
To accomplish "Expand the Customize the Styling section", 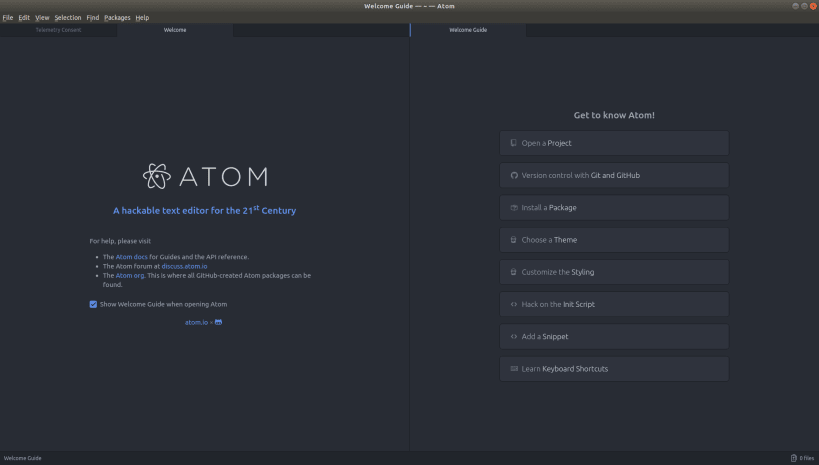I will click(x=614, y=272).
